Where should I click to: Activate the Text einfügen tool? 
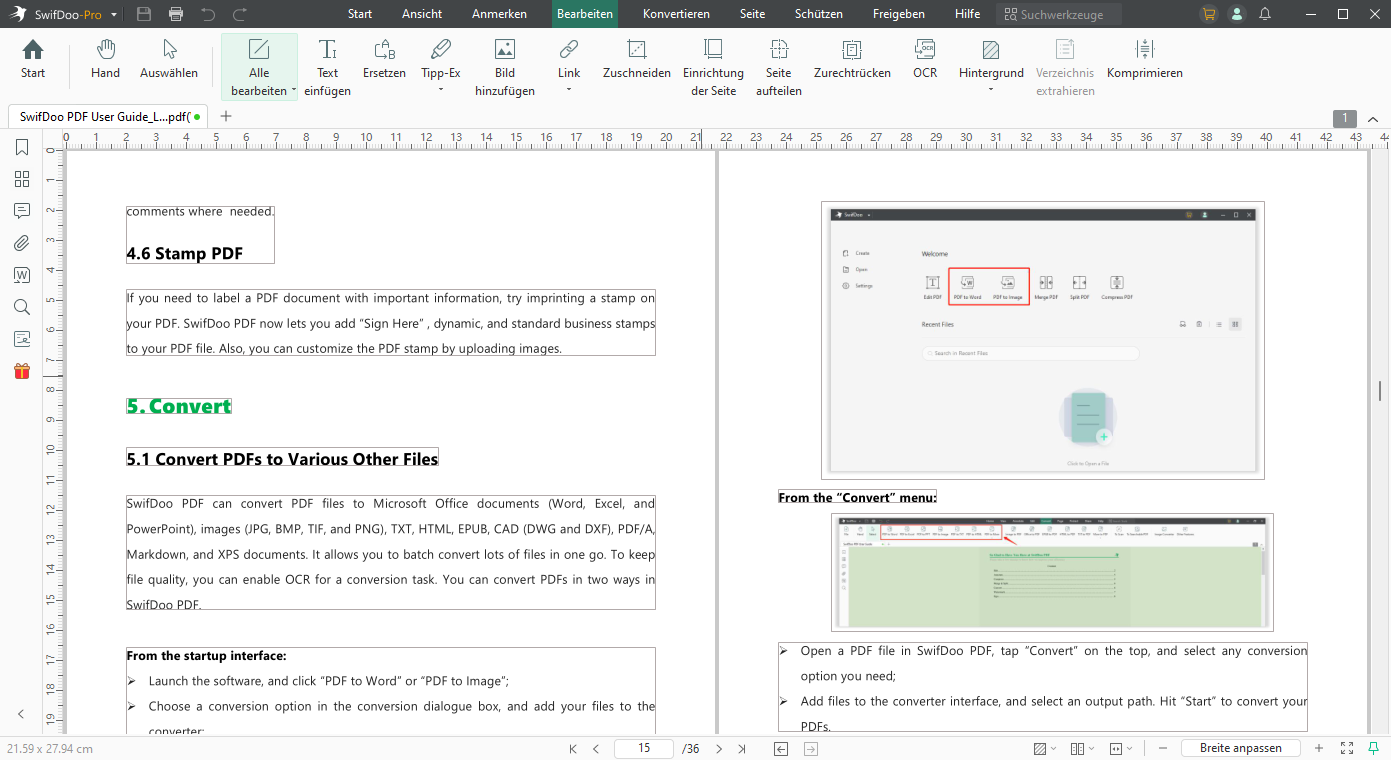(x=327, y=68)
